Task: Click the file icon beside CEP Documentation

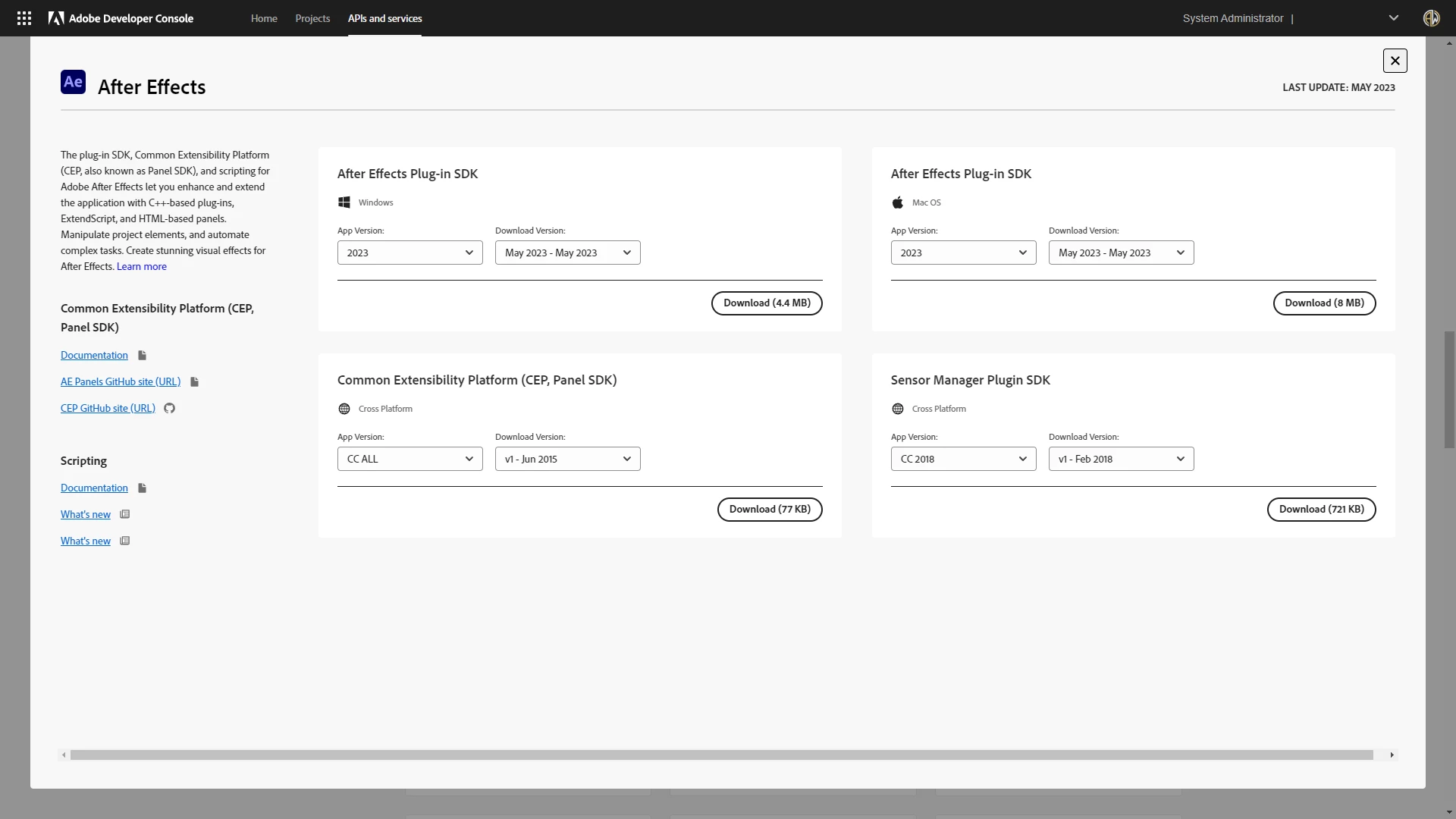Action: pos(142,355)
